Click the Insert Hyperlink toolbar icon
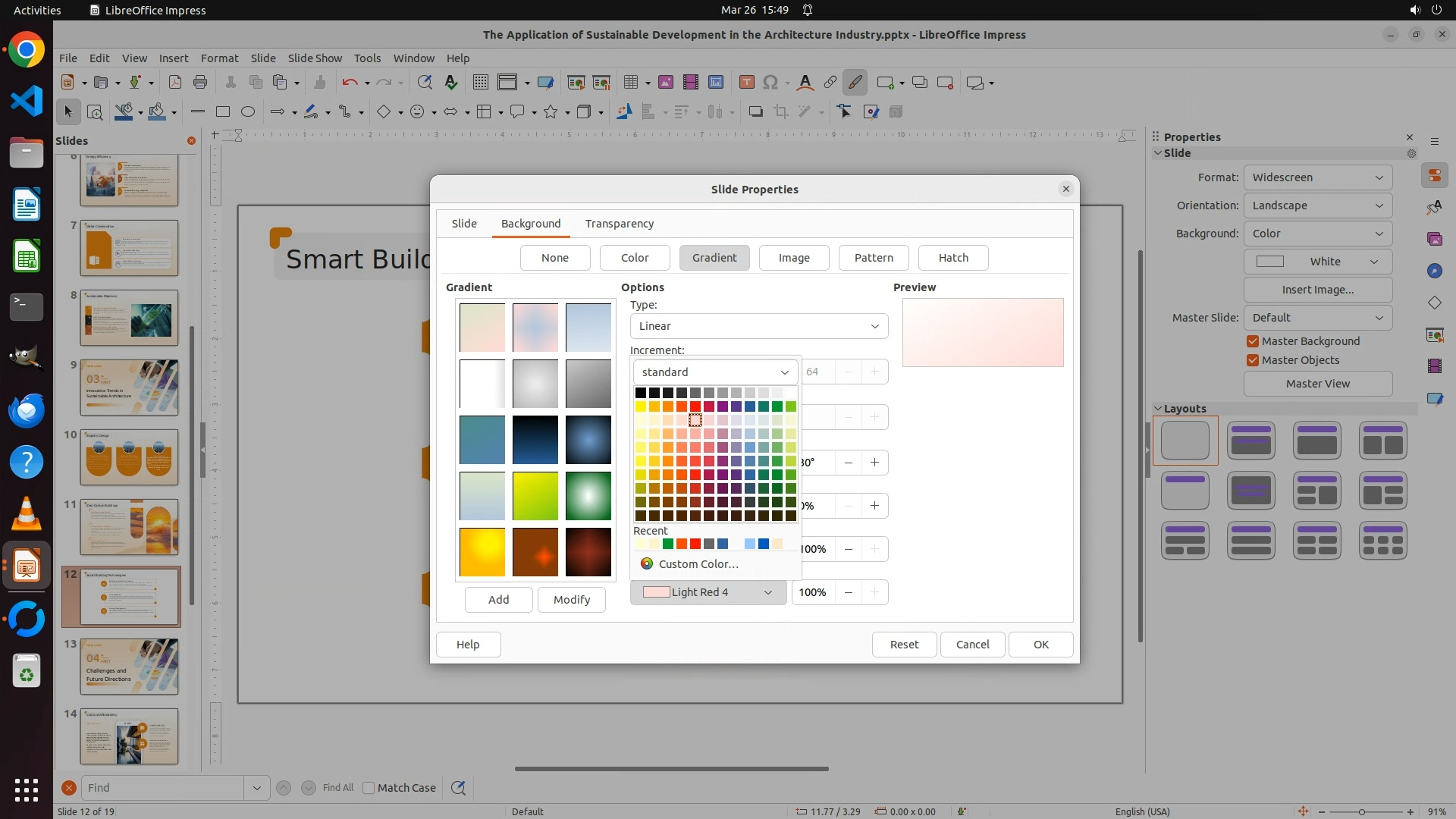 (830, 83)
